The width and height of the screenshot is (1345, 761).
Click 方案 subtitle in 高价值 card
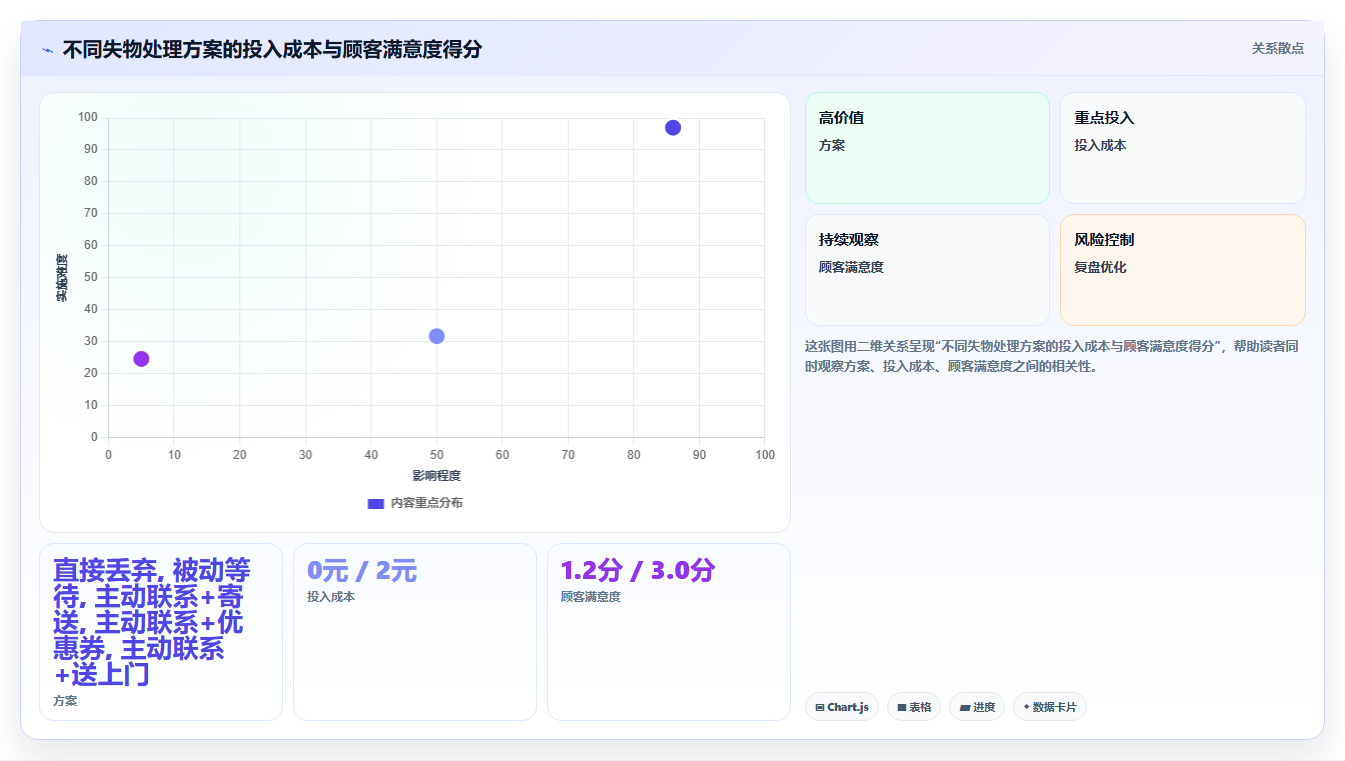[x=832, y=145]
